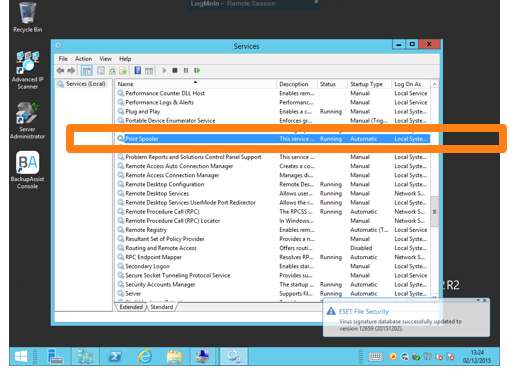The image size is (523, 373).
Task: Open the Help menu
Action: [x=125, y=59]
